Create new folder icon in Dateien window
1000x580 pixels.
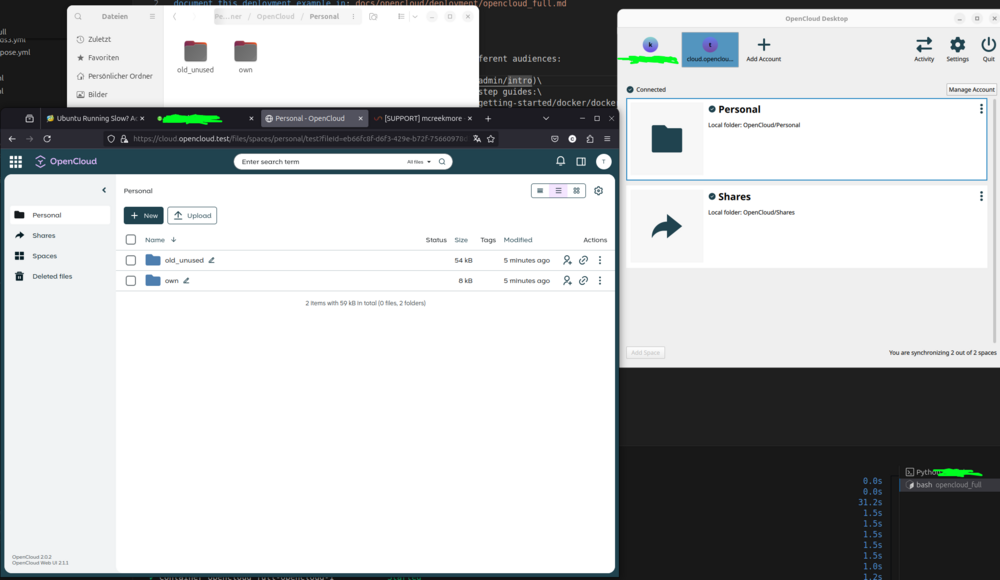coord(373,17)
